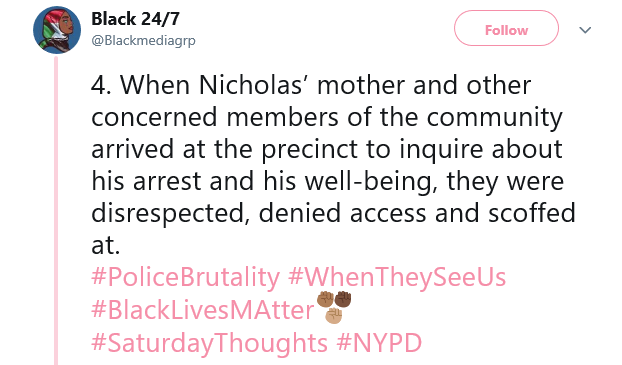Click the word well-being in the tweet

click(x=369, y=182)
